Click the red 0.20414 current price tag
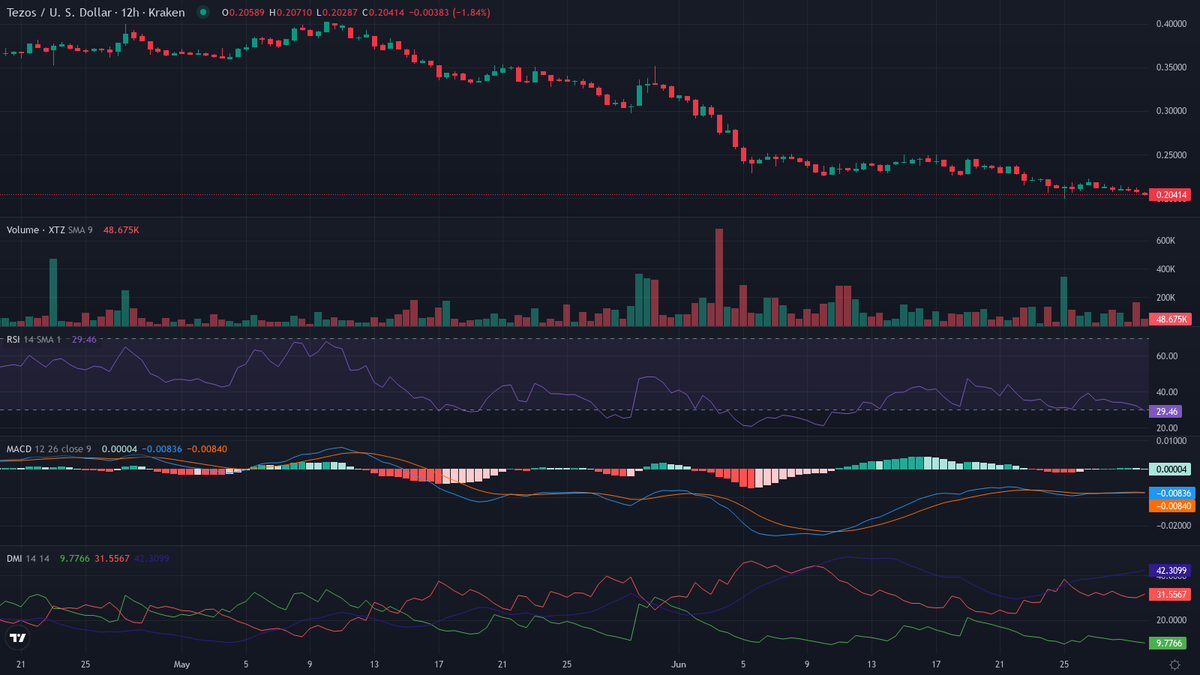Viewport: 1200px width, 675px height. pos(1169,195)
